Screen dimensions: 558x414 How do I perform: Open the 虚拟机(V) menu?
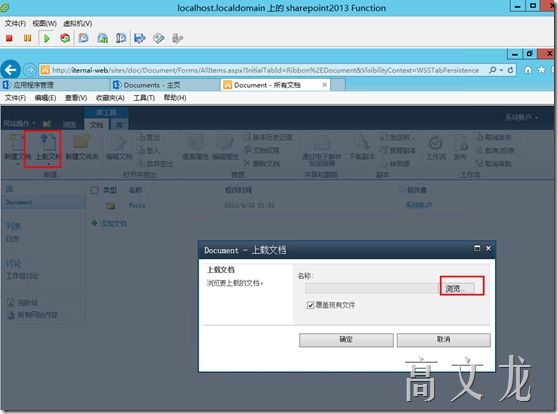[x=78, y=23]
